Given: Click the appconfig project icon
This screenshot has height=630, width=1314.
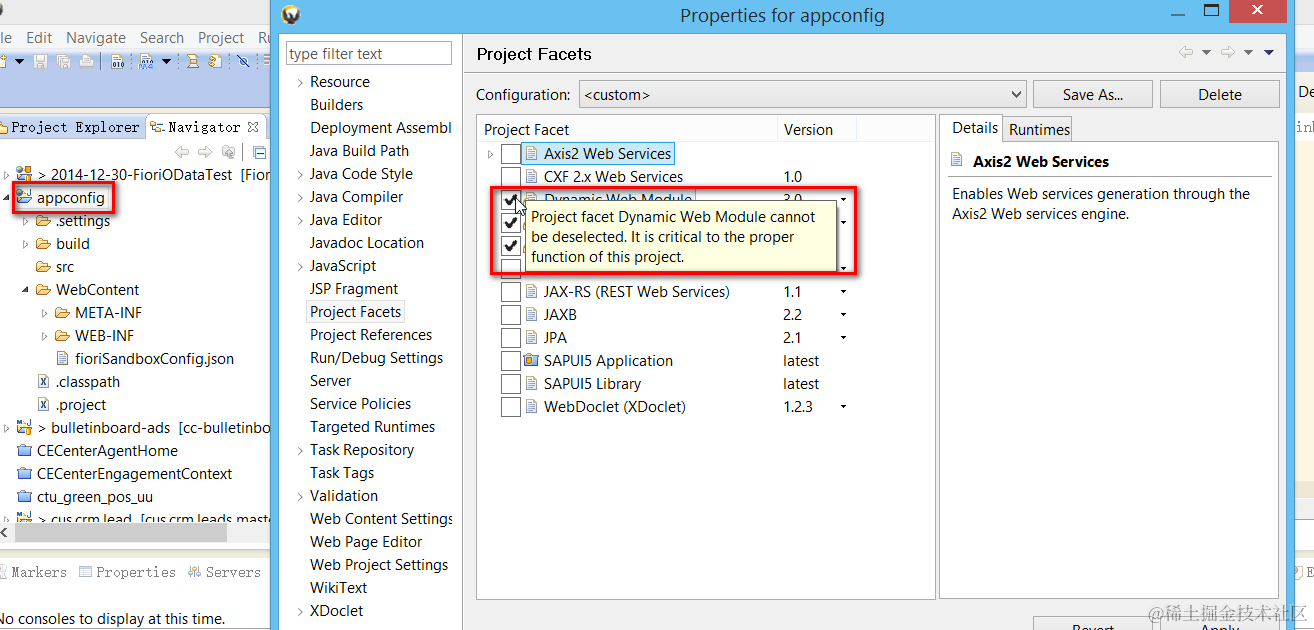Looking at the screenshot, I should pyautogui.click(x=24, y=198).
